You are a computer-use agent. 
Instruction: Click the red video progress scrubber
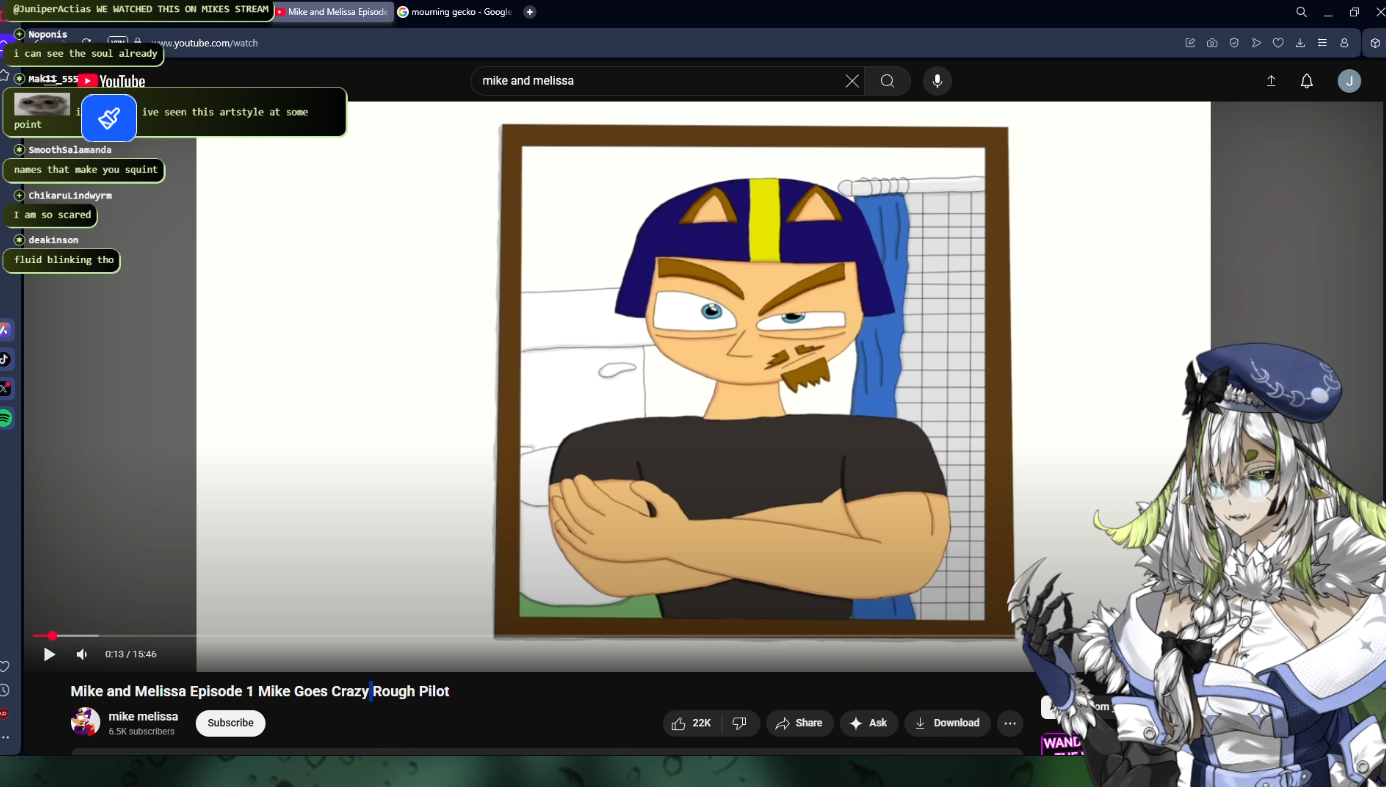click(52, 635)
